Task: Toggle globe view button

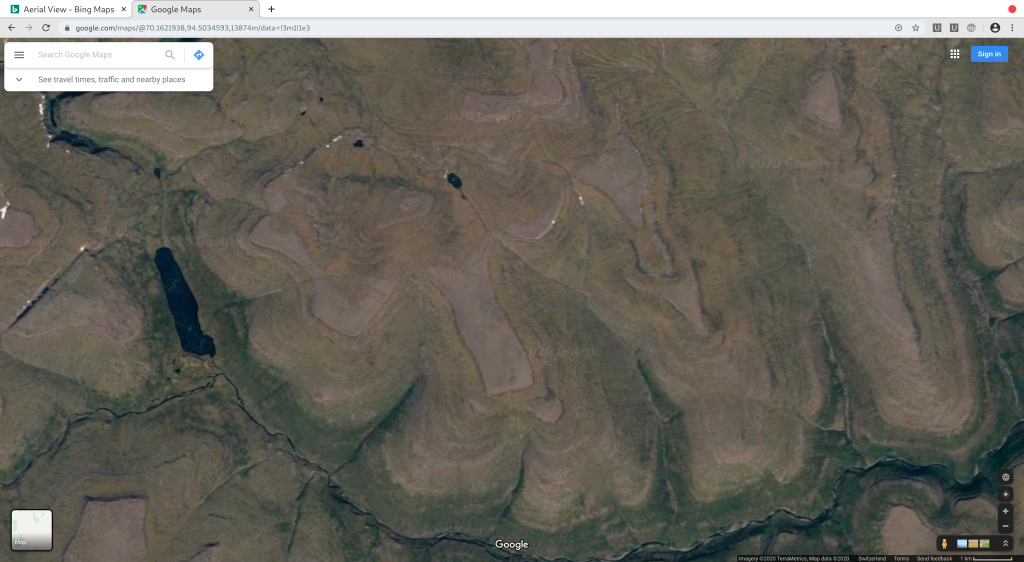Action: (x=1006, y=477)
